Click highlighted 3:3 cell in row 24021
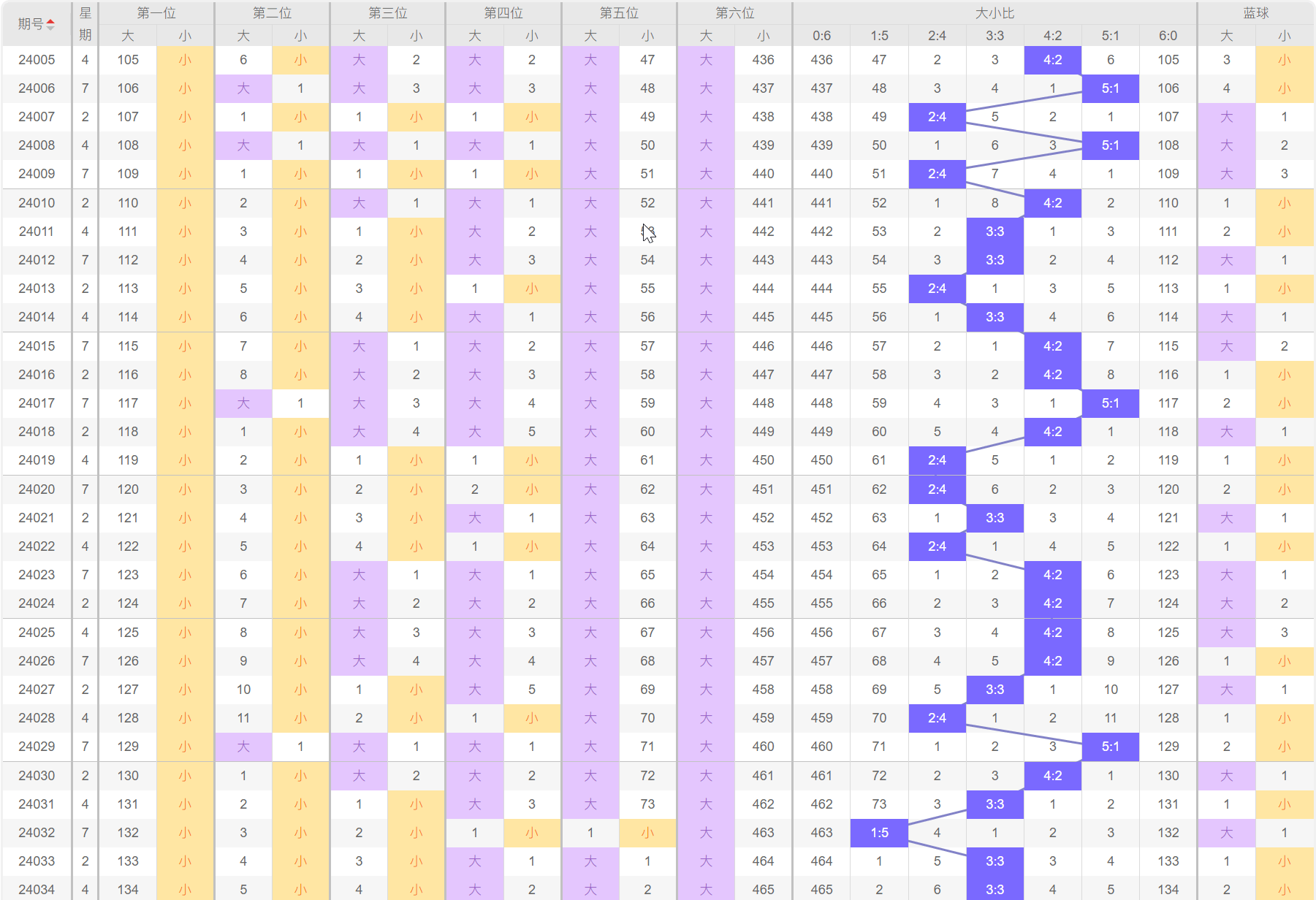The width and height of the screenshot is (1316, 900). pyautogui.click(x=994, y=518)
